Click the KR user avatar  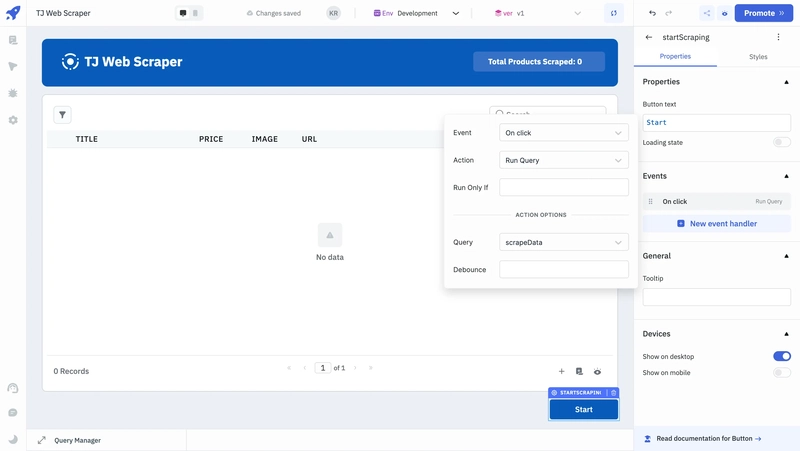coord(334,13)
